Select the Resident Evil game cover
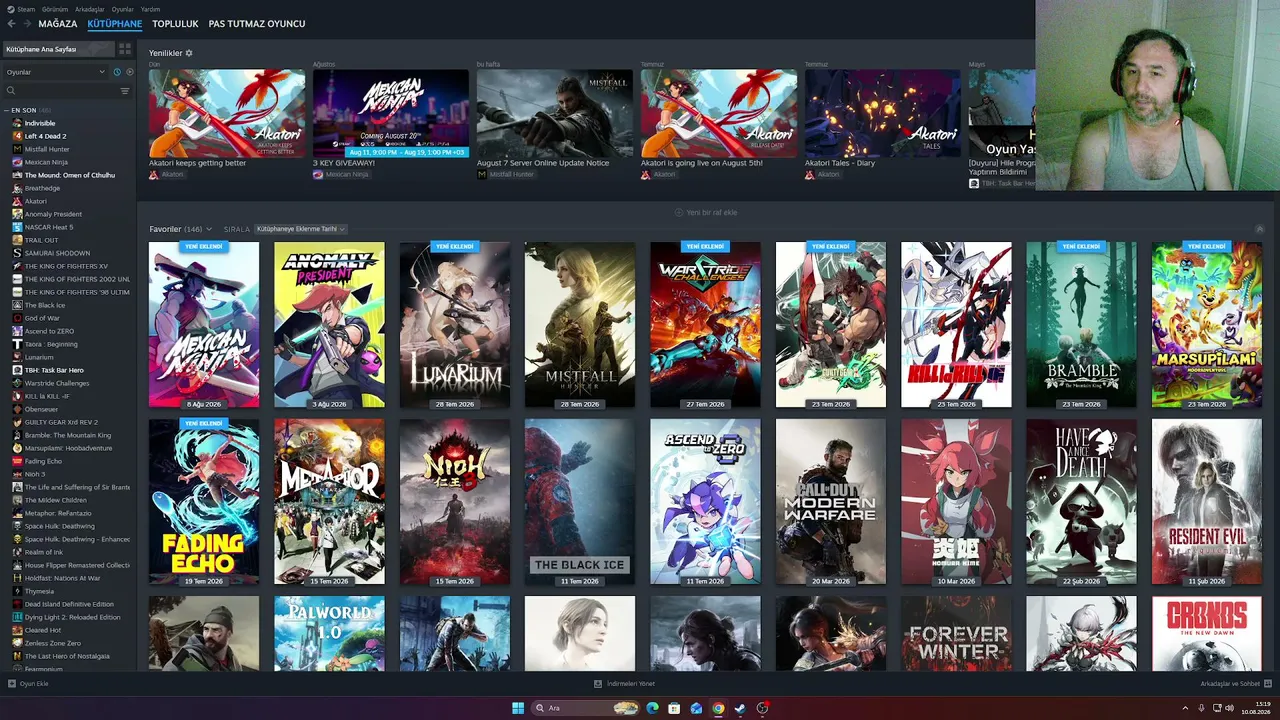1280x720 pixels. (1207, 502)
